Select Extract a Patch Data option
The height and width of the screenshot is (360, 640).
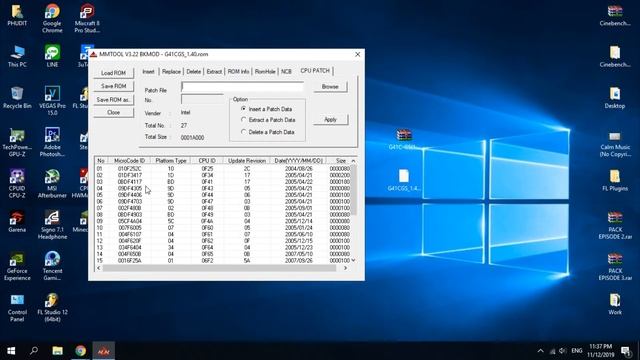268,120
